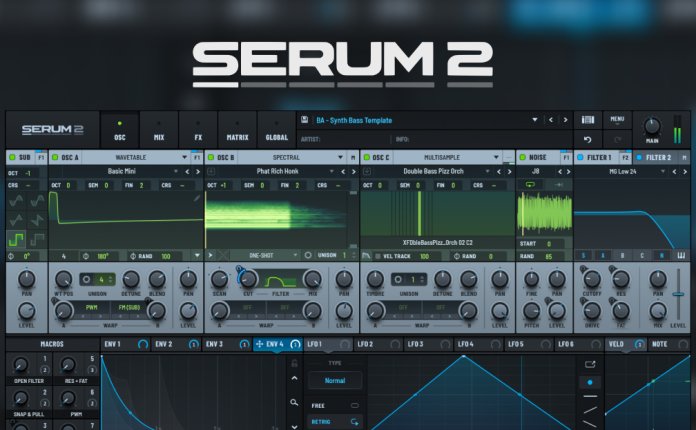Select the LFO 2 tab
The height and width of the screenshot is (430, 696).
click(x=379, y=344)
